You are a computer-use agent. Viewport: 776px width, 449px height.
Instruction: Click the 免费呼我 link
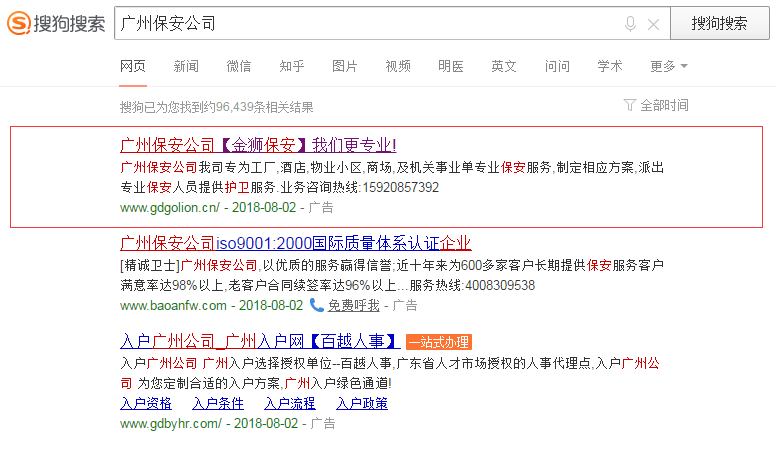point(353,306)
